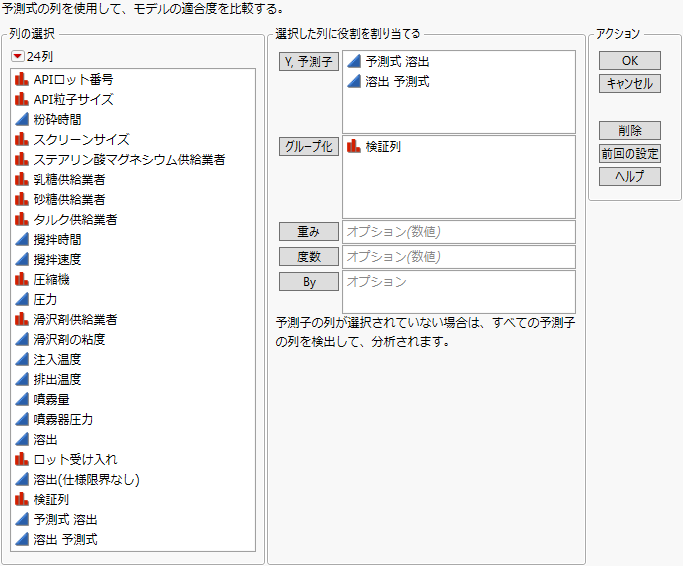683x566 pixels.
Task: Click the 砂糖供給業者 nominal icon
Action: click(22, 200)
